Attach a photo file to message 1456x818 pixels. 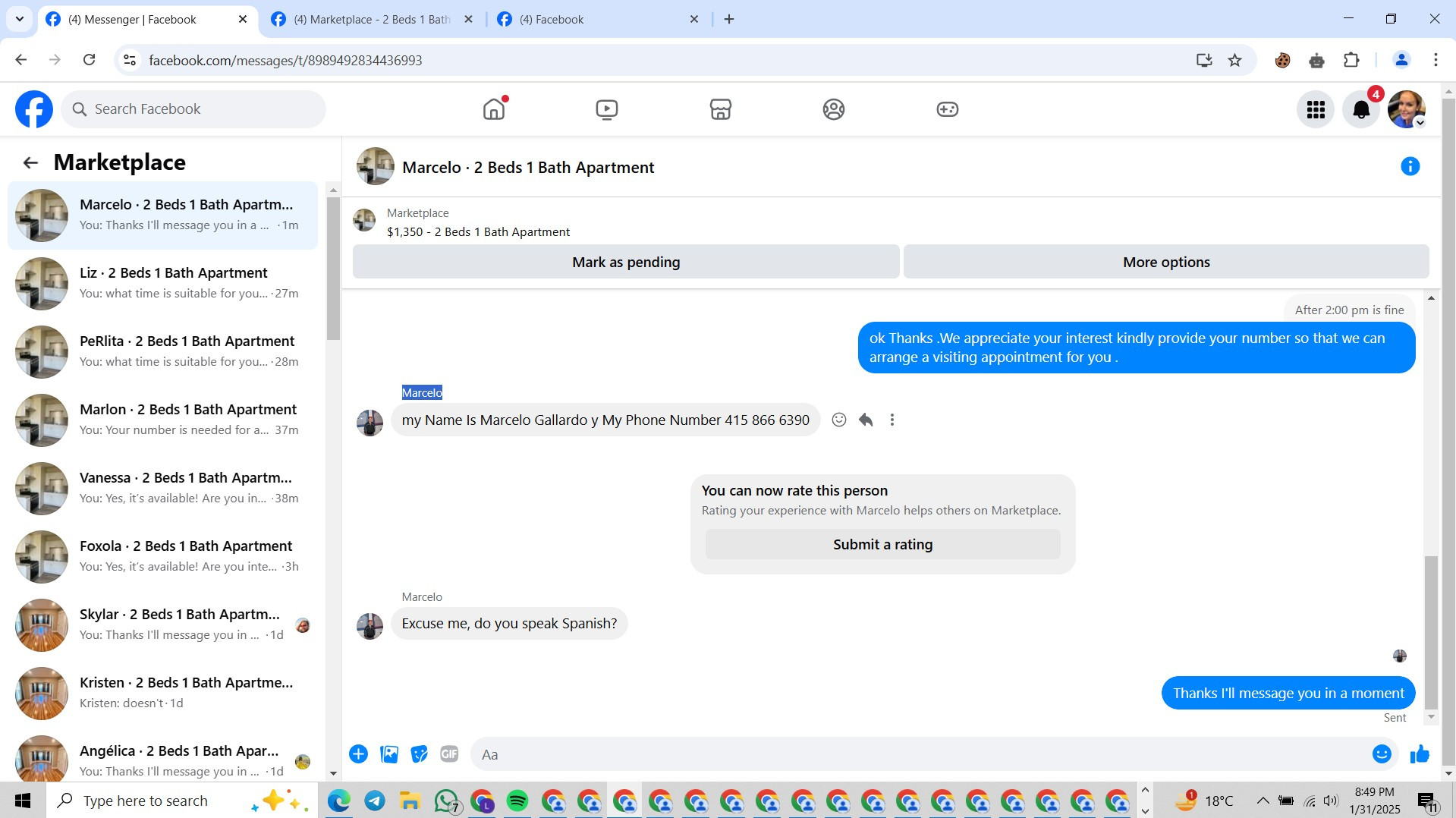[x=389, y=754]
